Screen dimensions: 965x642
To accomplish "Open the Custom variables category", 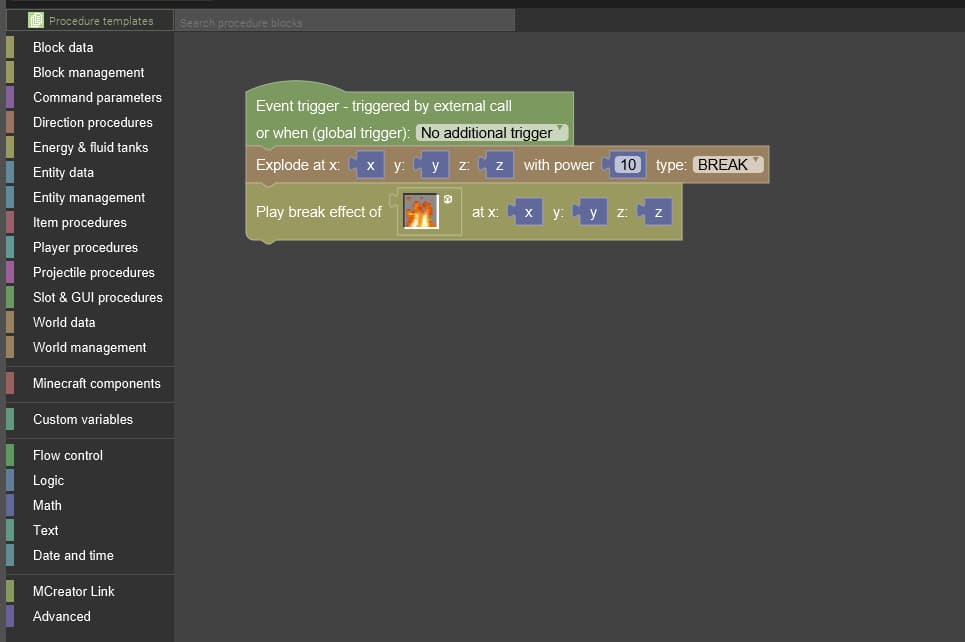I will click(82, 419).
